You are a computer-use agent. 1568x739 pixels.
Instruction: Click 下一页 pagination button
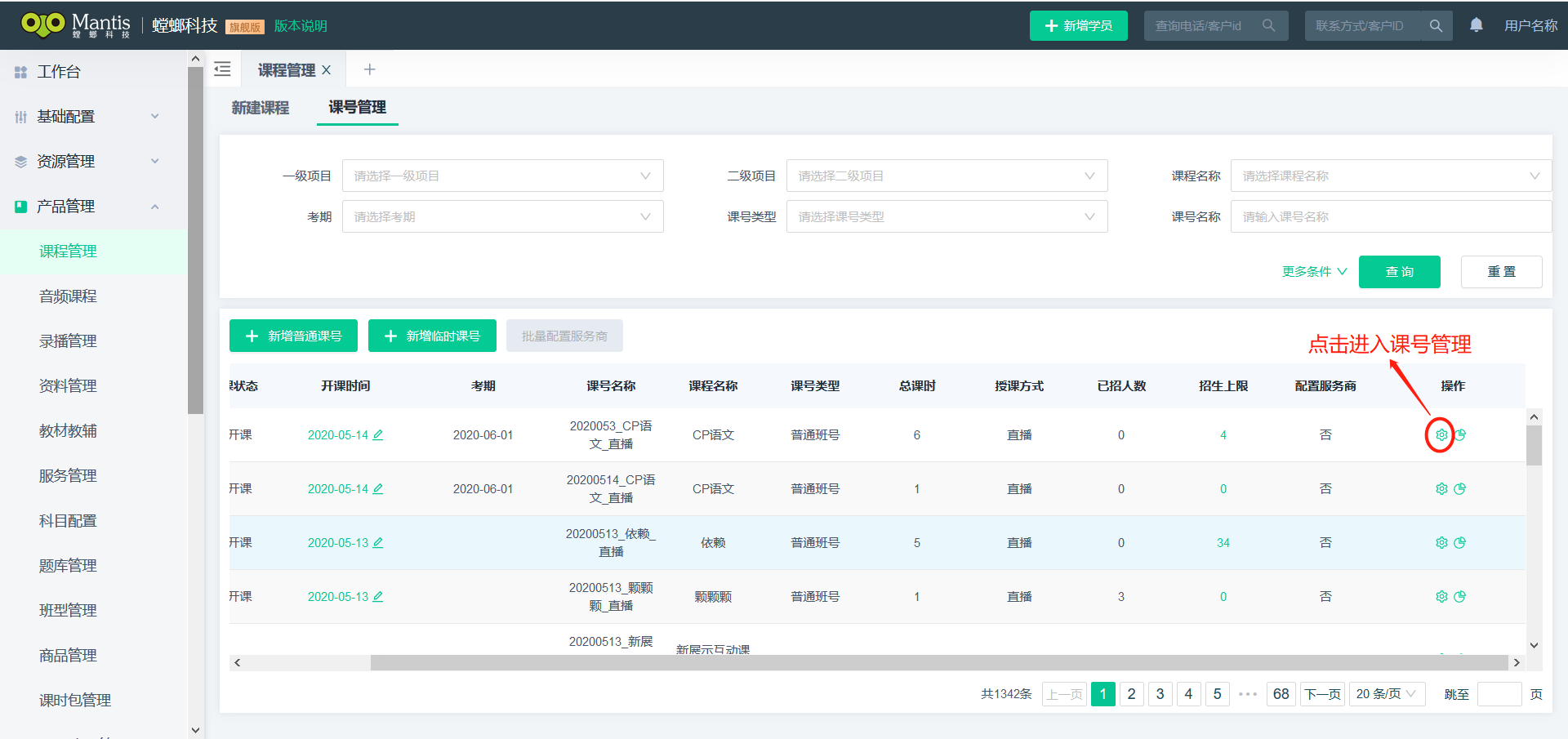point(1322,694)
